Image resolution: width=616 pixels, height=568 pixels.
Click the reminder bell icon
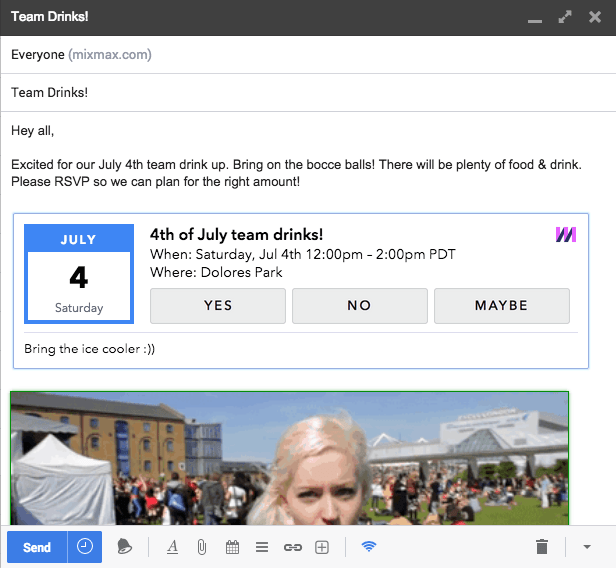tap(125, 547)
